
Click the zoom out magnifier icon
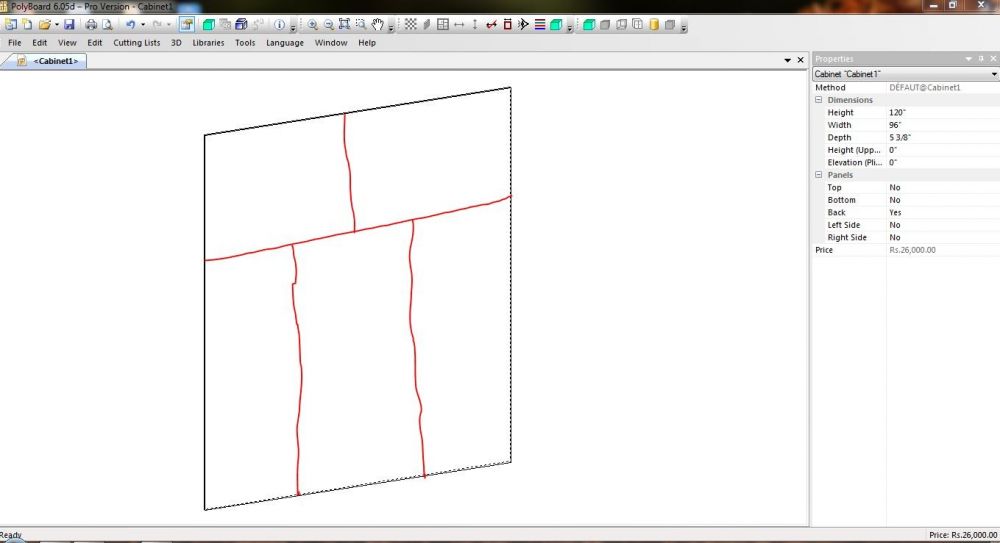point(328,24)
